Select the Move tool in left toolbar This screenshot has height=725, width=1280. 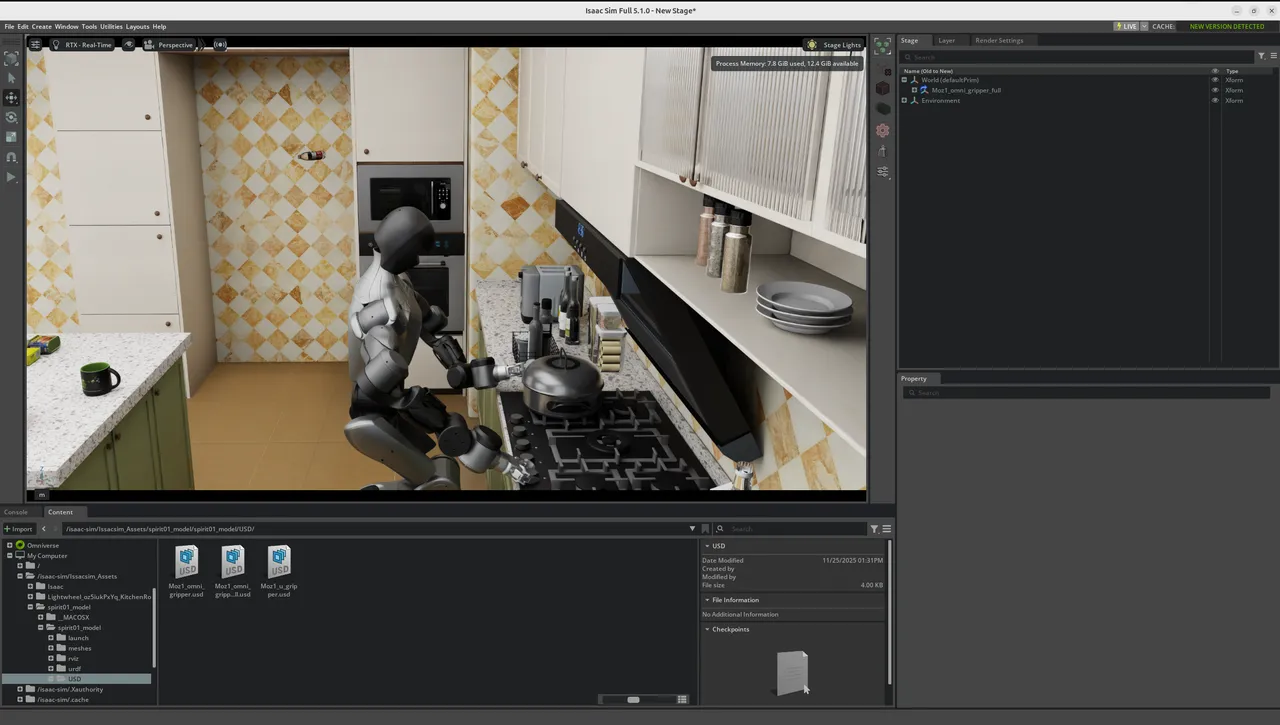[11, 97]
